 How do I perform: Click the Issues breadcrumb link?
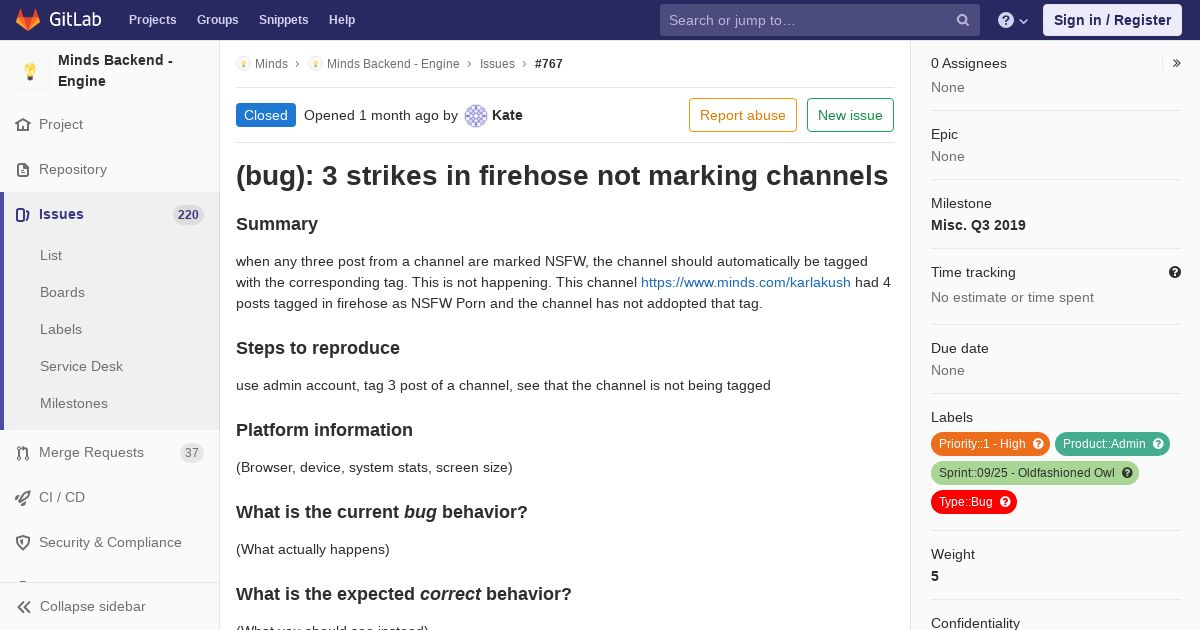coord(497,64)
